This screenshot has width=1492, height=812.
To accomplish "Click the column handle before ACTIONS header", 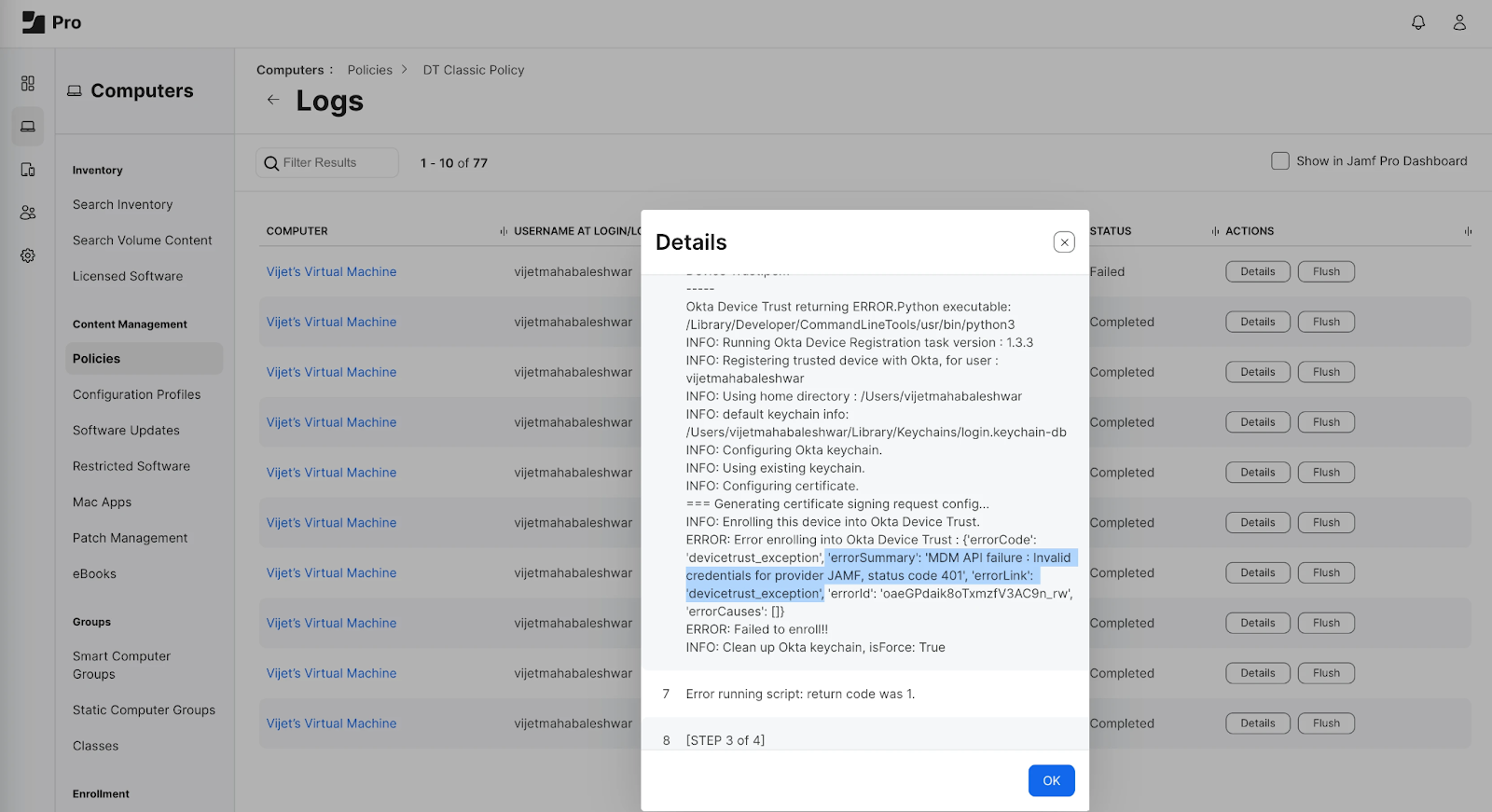I will (x=1215, y=231).
